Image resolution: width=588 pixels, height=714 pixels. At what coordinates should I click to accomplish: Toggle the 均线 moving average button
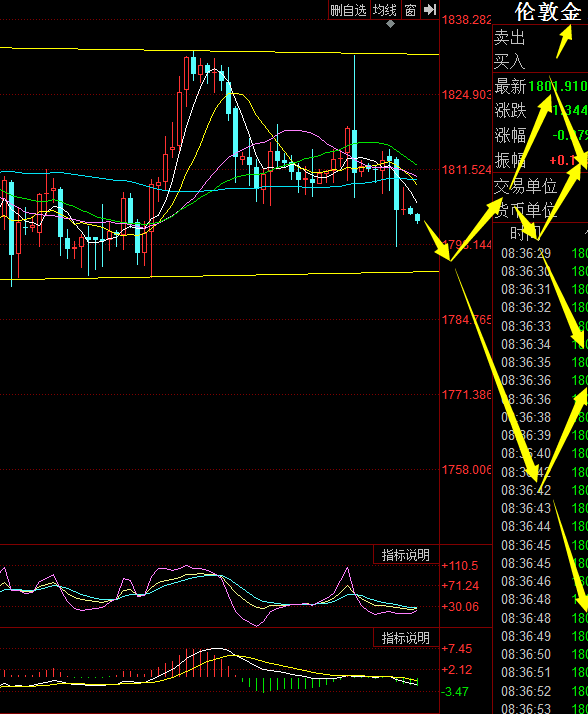(x=385, y=10)
